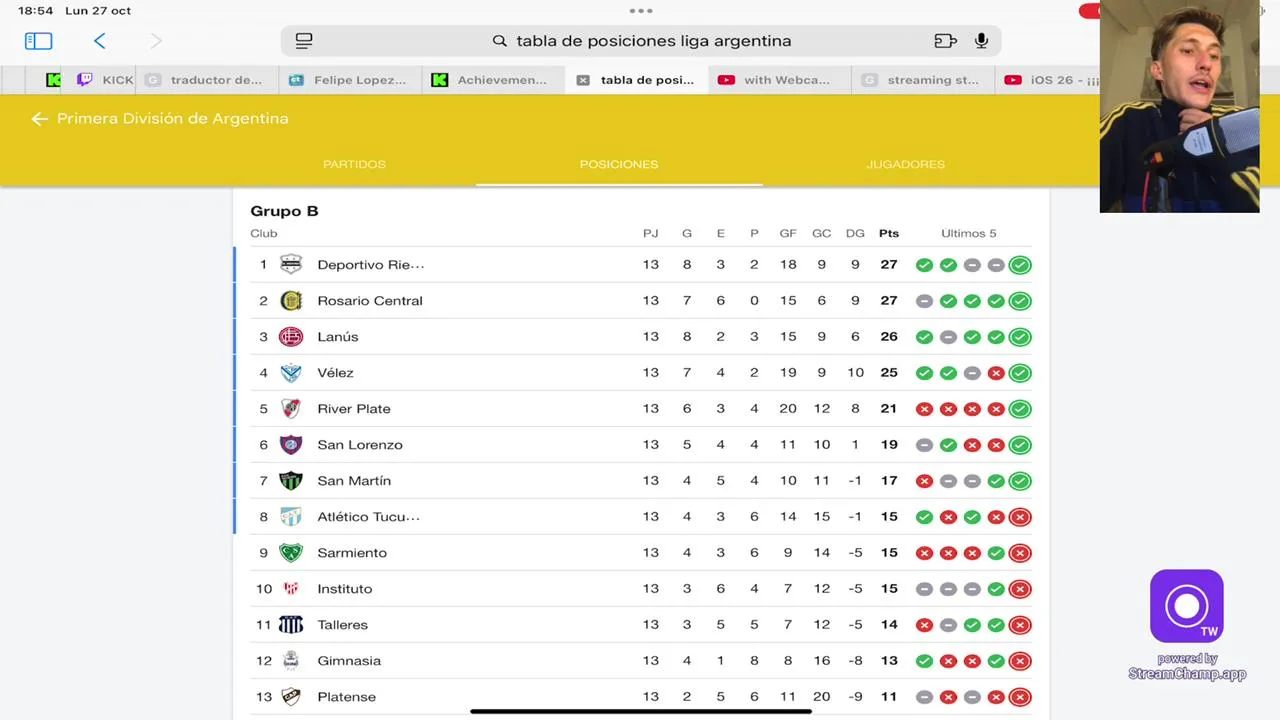This screenshot has height=720, width=1280.
Task: Select the streaming browser tab
Action: 932,80
